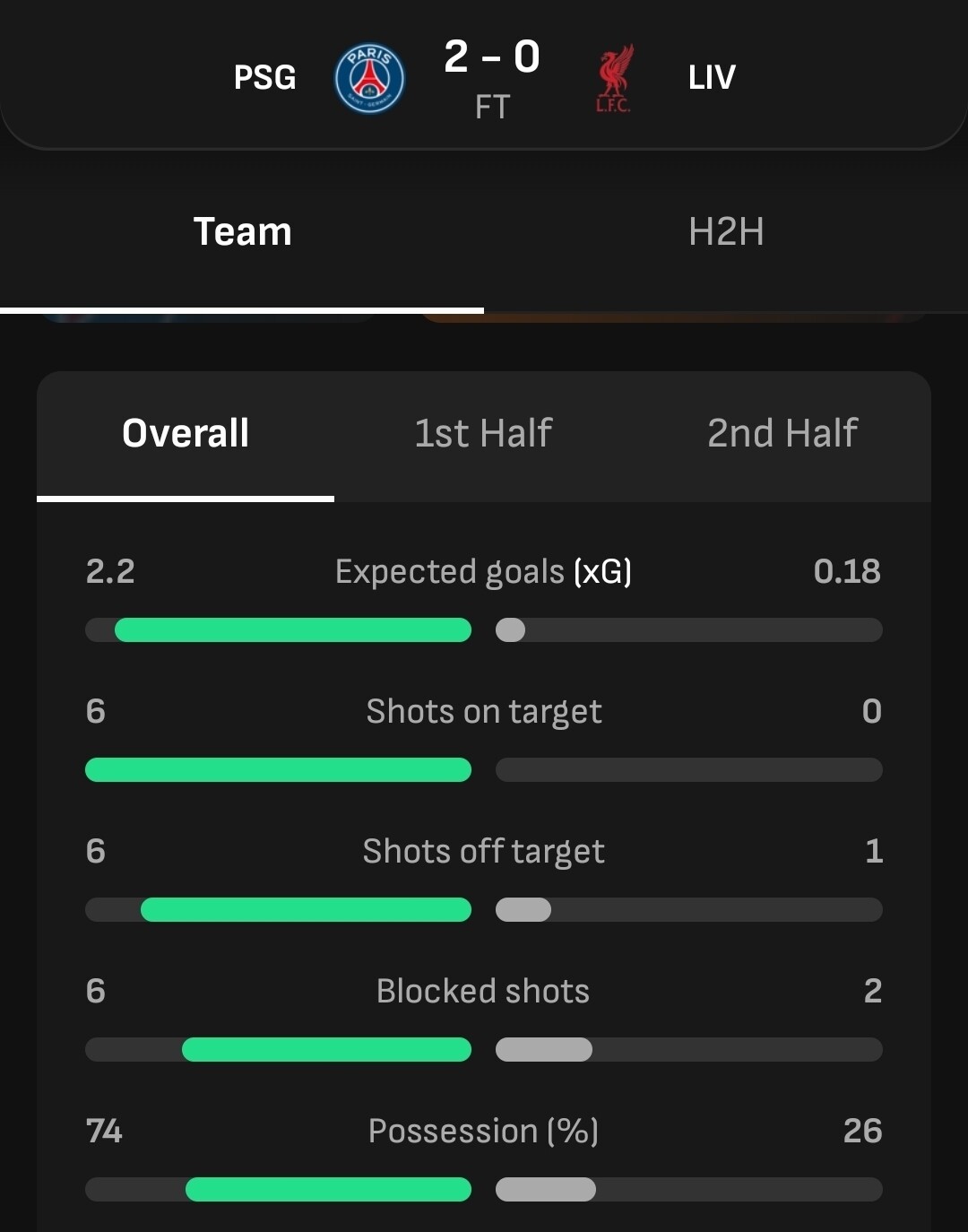
Task: Tap the Expected goals (xG) label
Action: coord(483,572)
